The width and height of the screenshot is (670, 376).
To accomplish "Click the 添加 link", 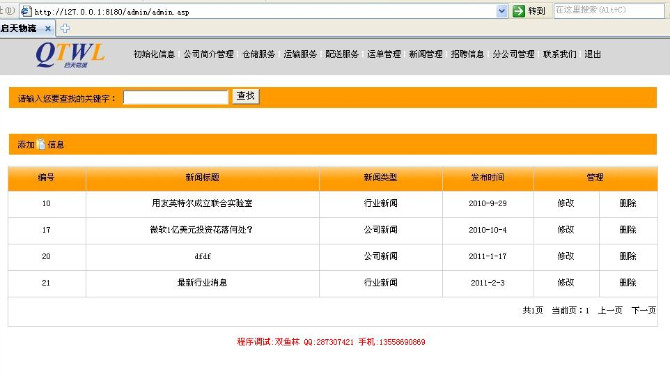I will [26, 144].
